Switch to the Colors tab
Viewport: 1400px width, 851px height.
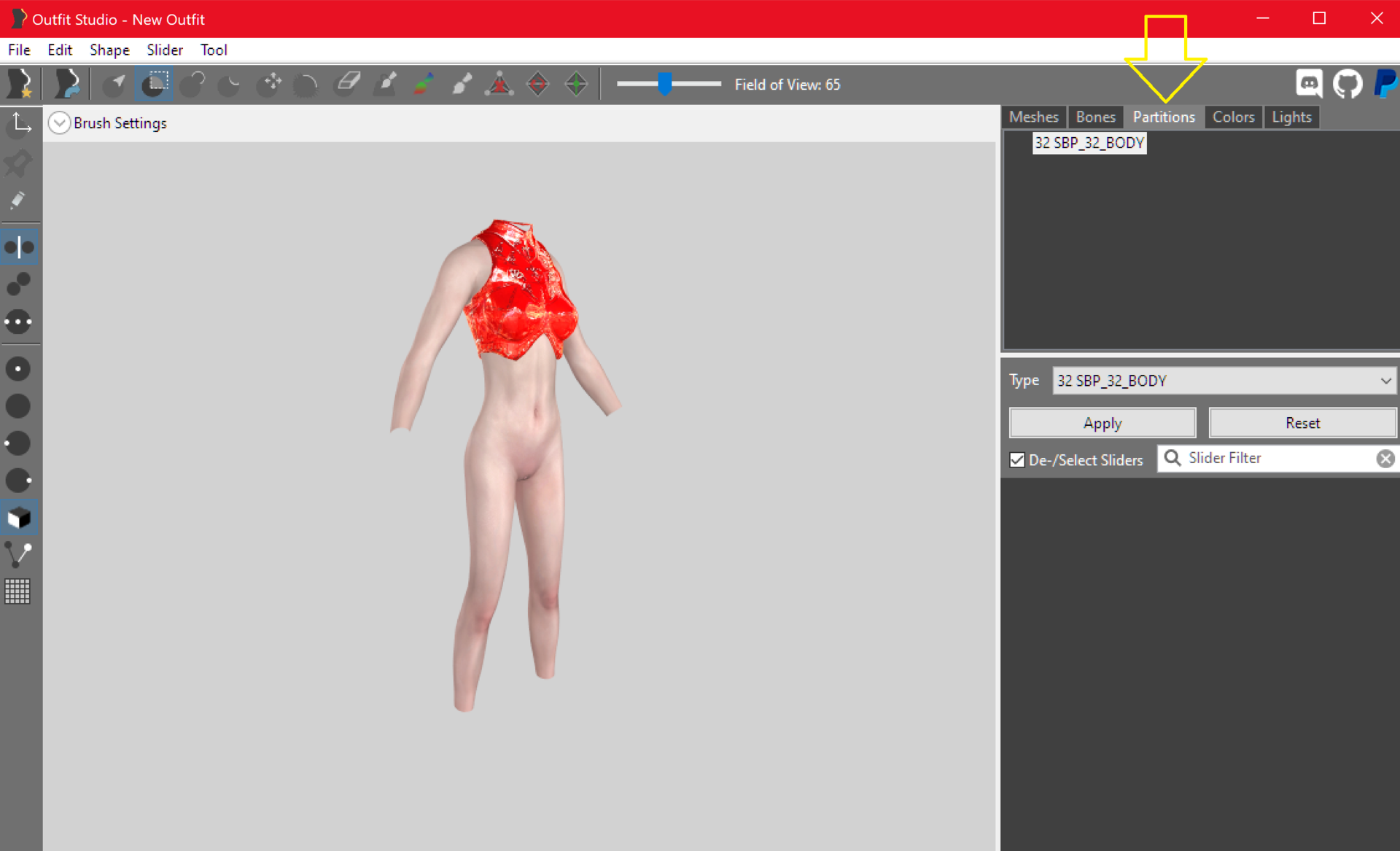tap(1233, 117)
